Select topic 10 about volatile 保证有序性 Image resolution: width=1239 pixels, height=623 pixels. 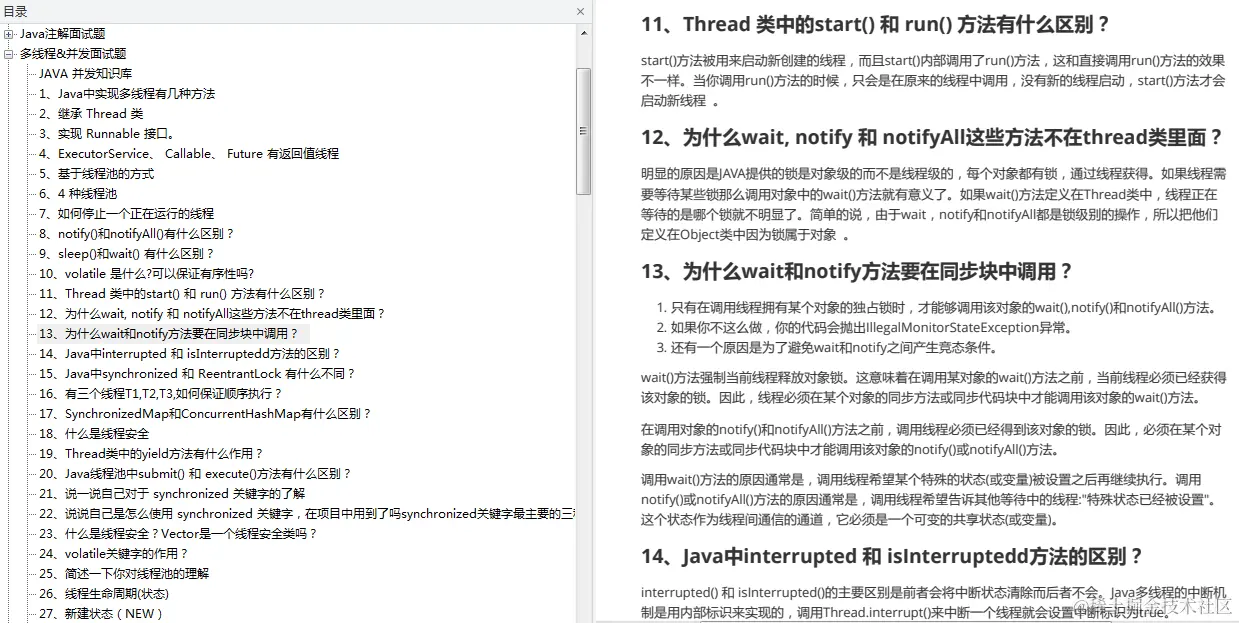point(130,273)
